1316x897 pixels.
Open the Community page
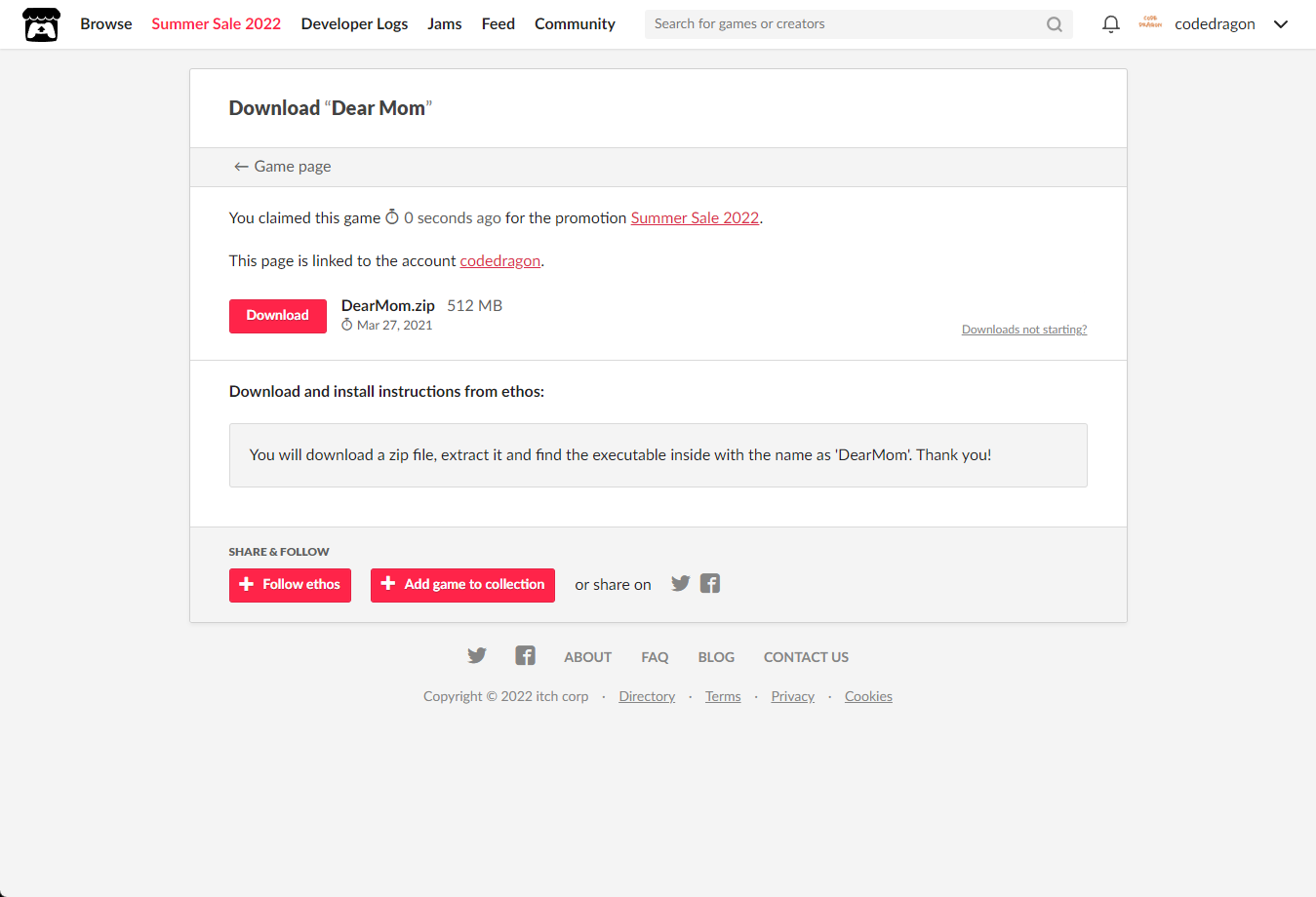[575, 23]
